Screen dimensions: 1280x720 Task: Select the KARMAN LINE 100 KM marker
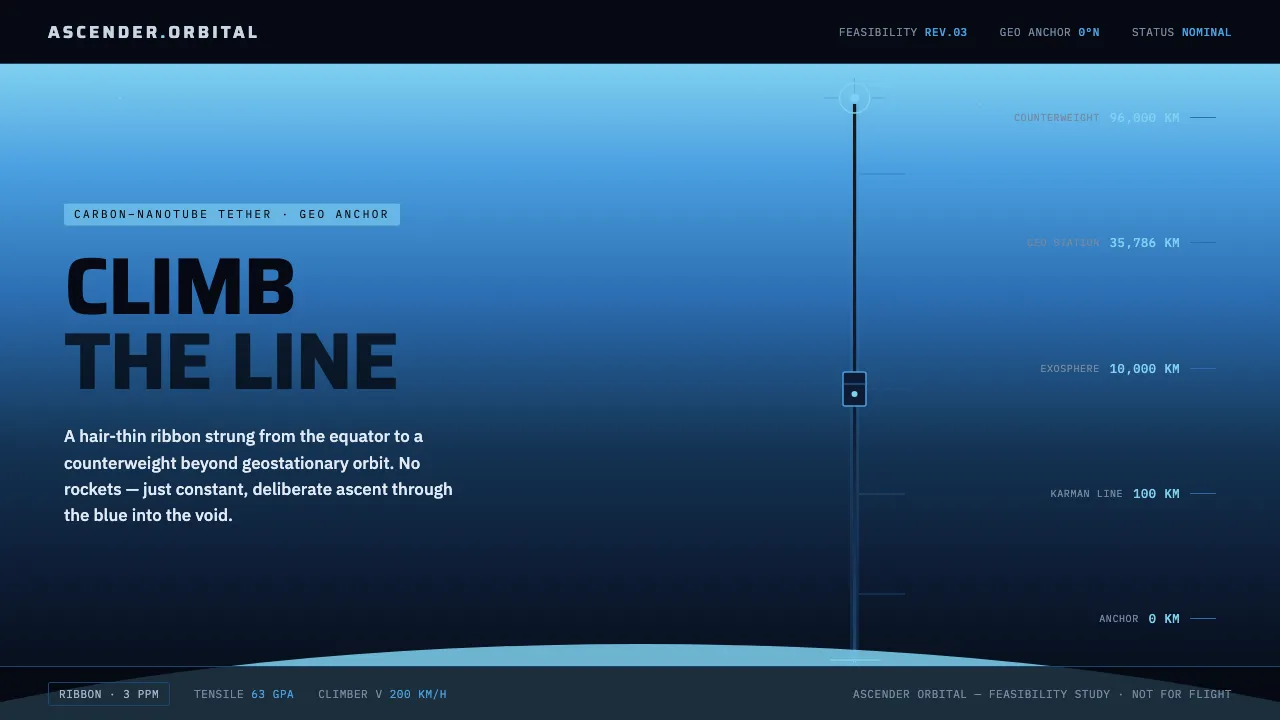tap(1132, 494)
